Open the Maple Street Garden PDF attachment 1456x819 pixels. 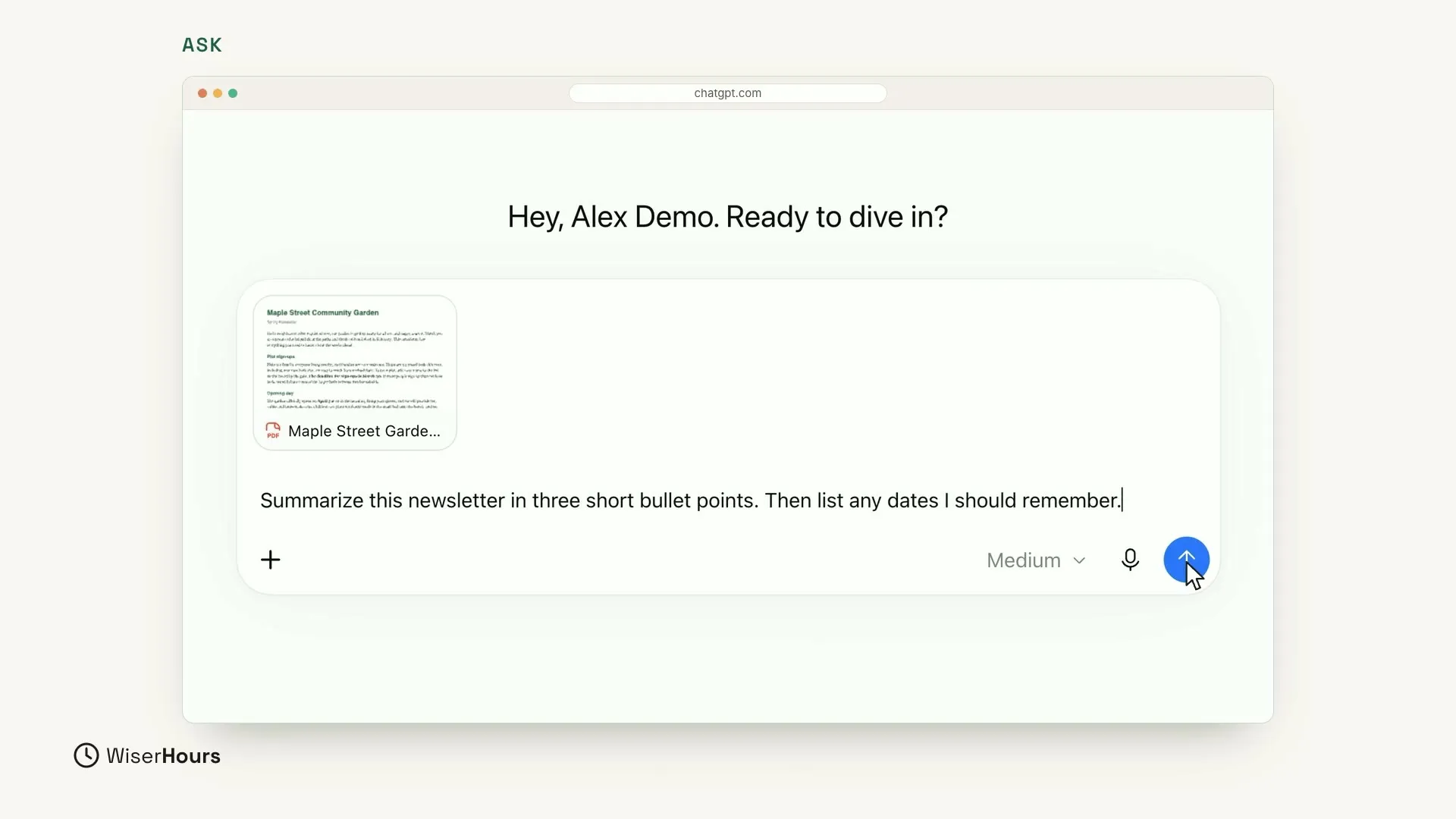point(355,372)
